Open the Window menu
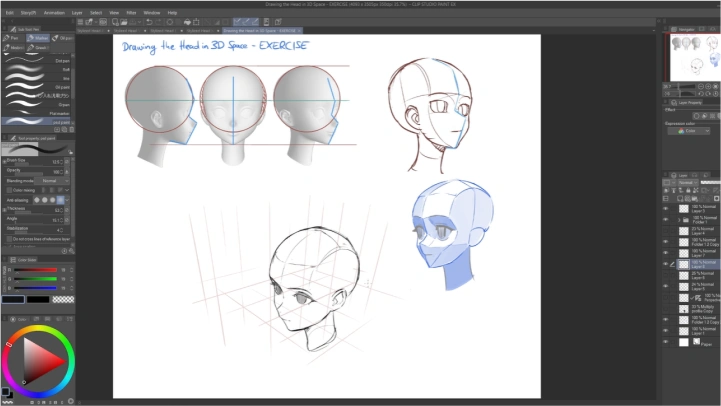Viewport: 721px width, 406px height. click(x=152, y=13)
